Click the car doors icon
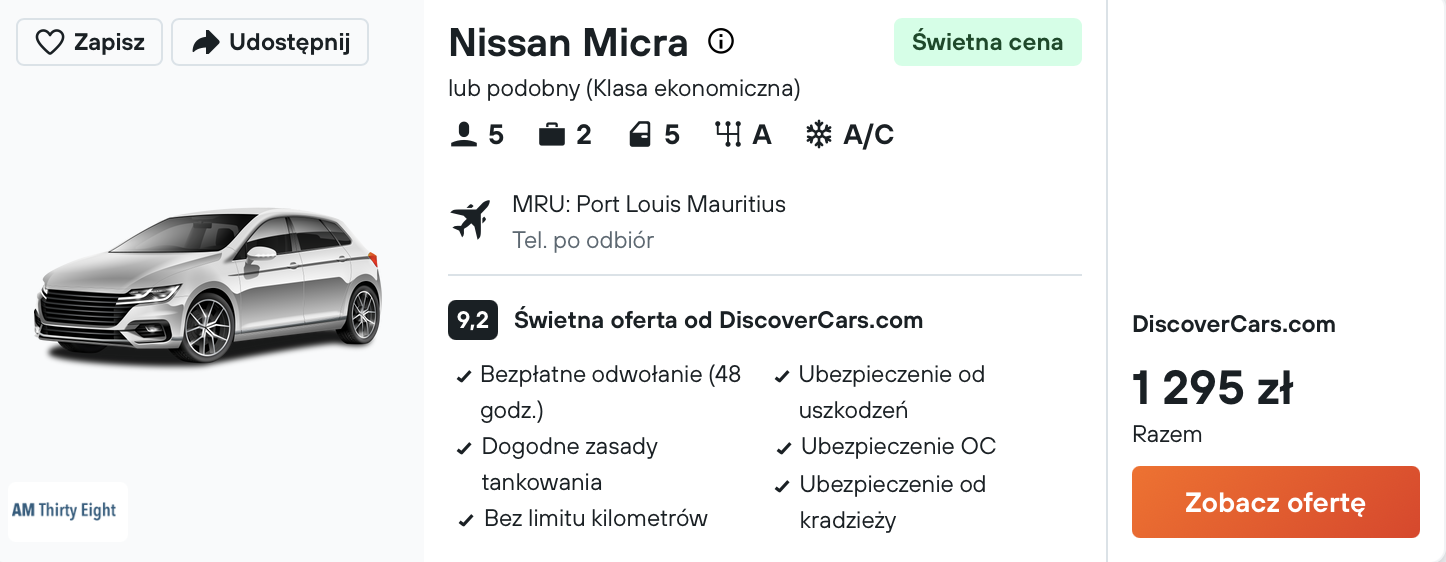Viewport: 1446px width, 562px height. point(640,135)
